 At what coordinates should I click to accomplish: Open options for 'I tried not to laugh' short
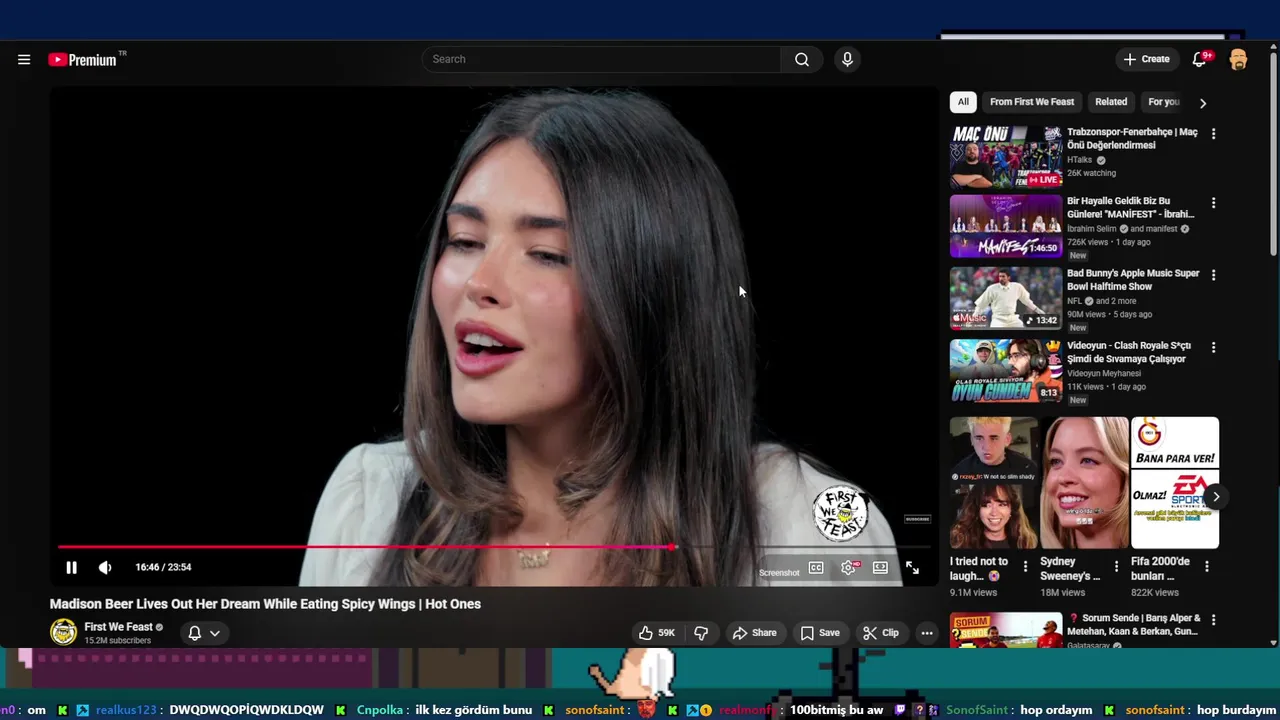click(1025, 566)
